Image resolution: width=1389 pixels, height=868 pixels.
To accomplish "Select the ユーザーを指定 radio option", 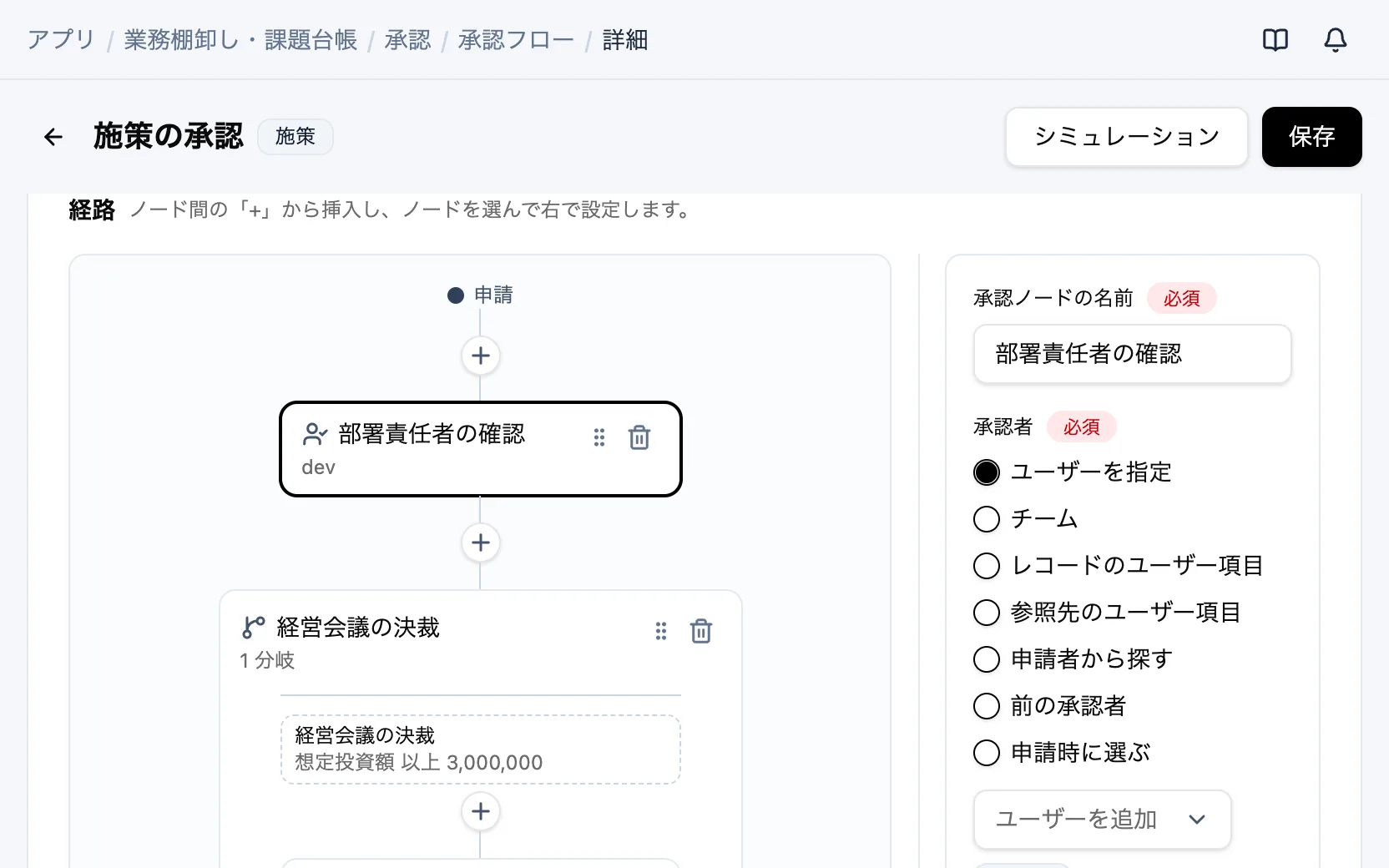I will click(x=987, y=472).
